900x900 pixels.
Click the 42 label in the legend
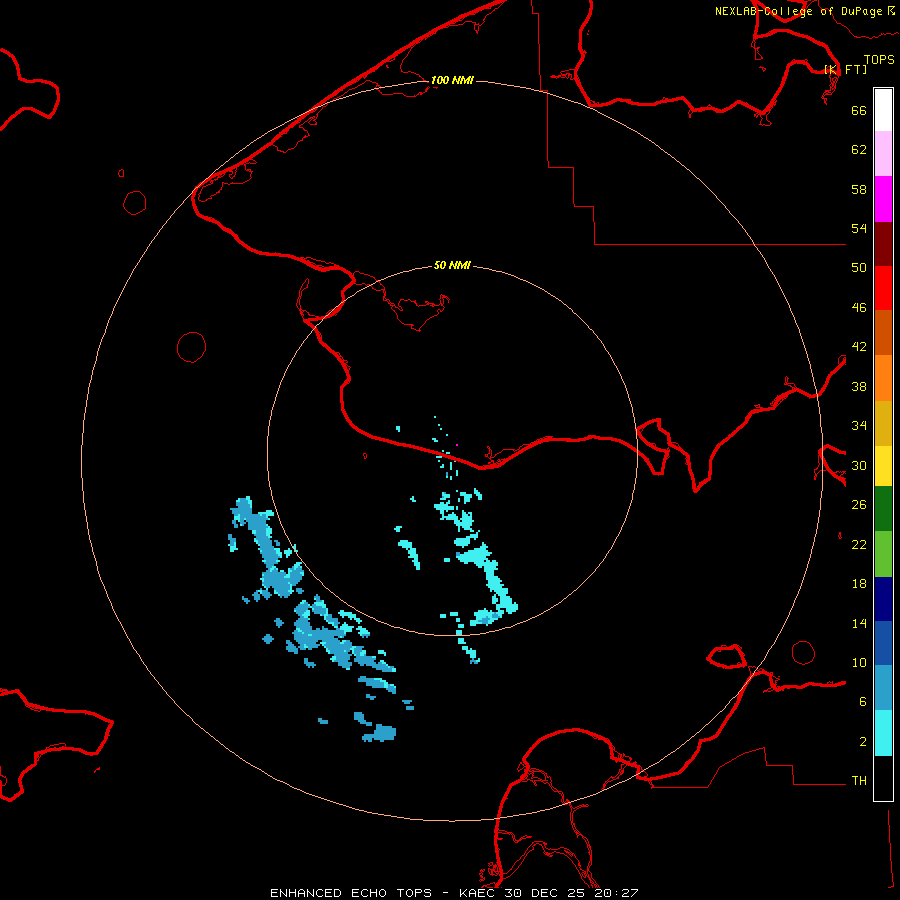(x=859, y=347)
